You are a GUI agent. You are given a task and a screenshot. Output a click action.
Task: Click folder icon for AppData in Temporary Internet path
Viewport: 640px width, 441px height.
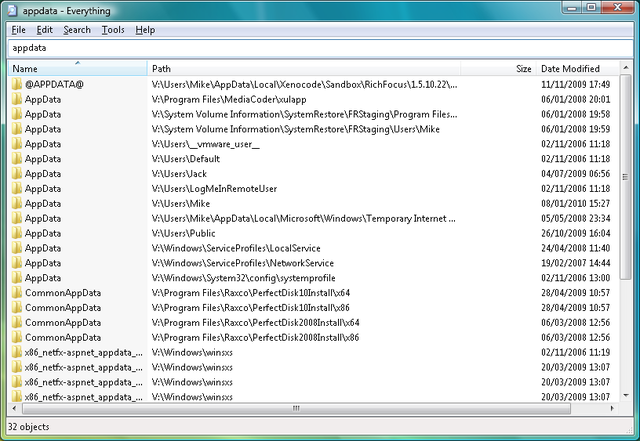click(17, 218)
